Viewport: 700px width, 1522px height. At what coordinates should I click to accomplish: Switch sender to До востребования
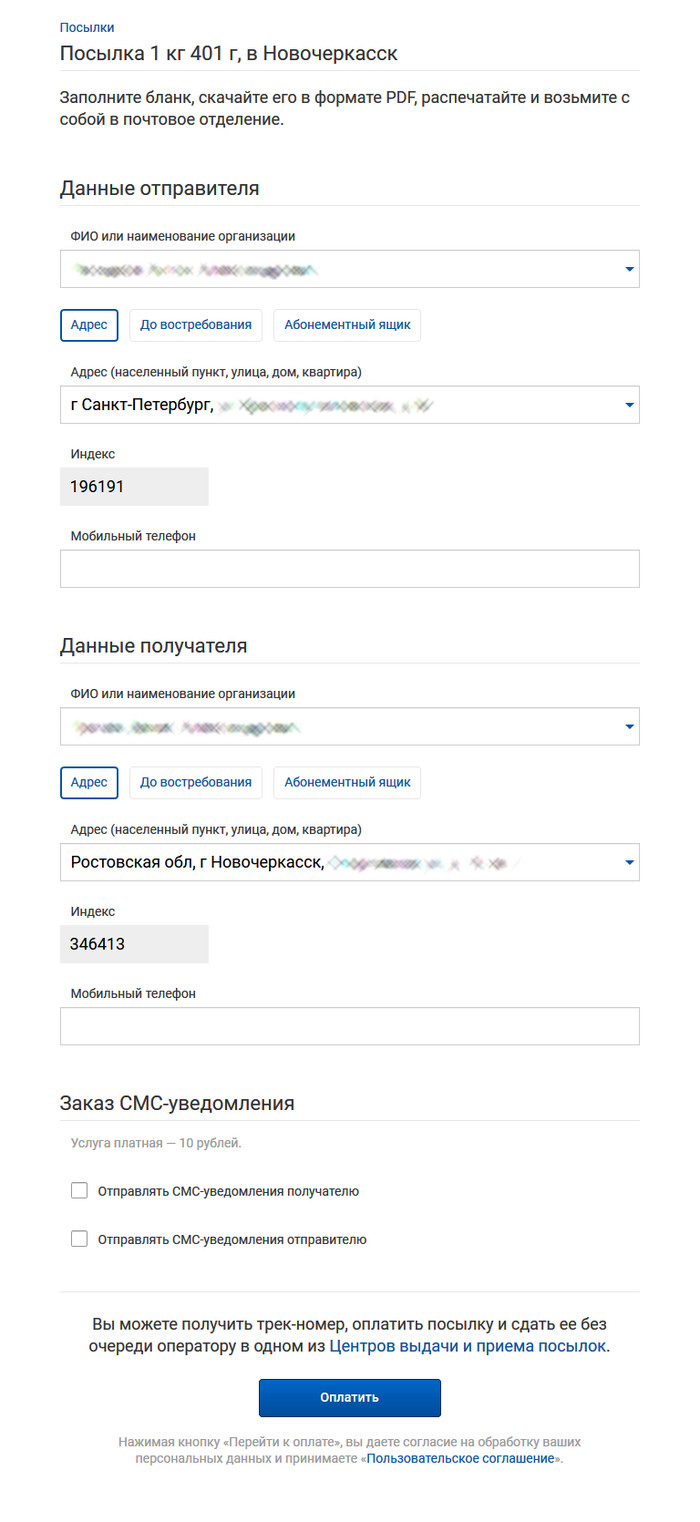196,325
